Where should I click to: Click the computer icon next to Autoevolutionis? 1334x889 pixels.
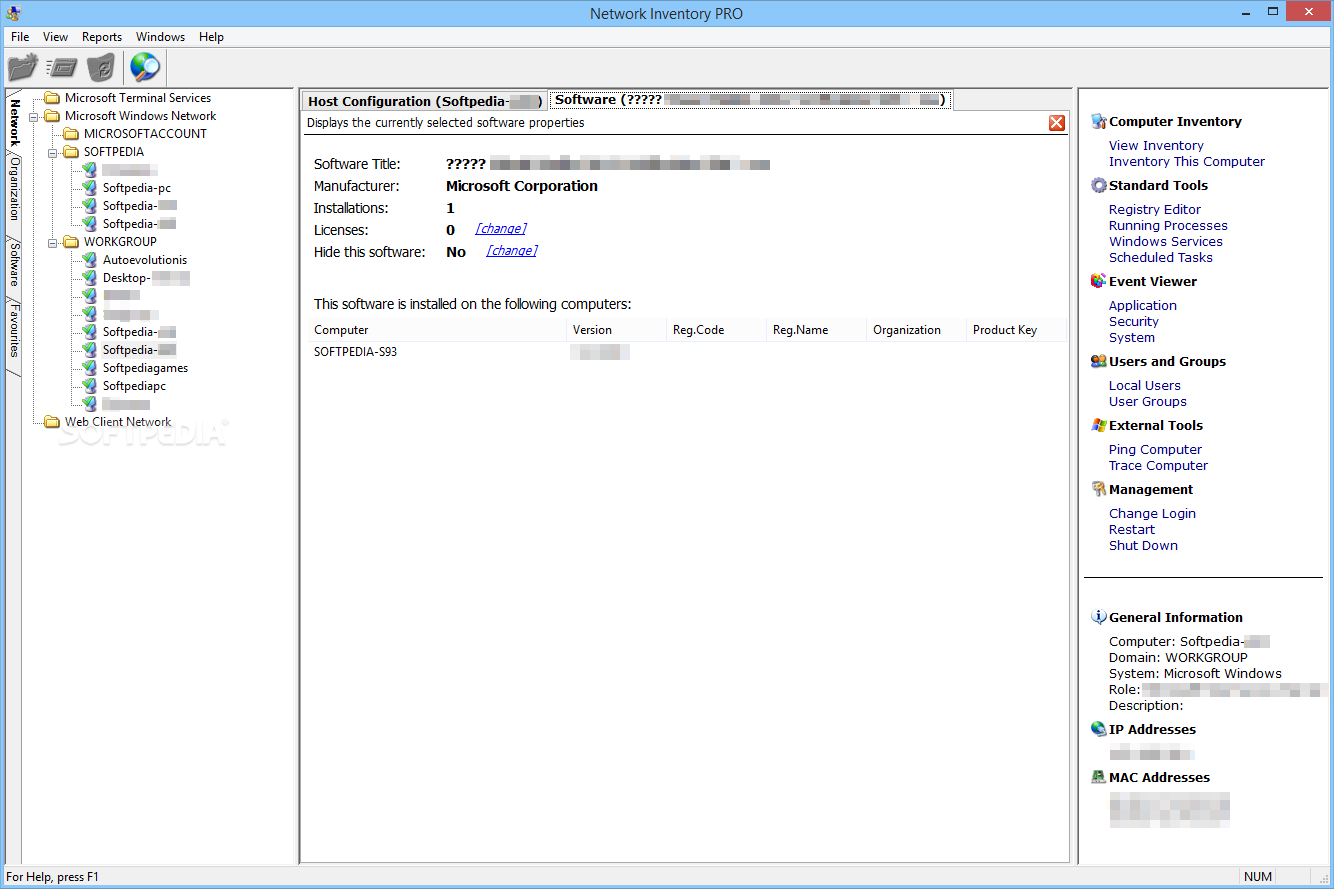pos(90,260)
